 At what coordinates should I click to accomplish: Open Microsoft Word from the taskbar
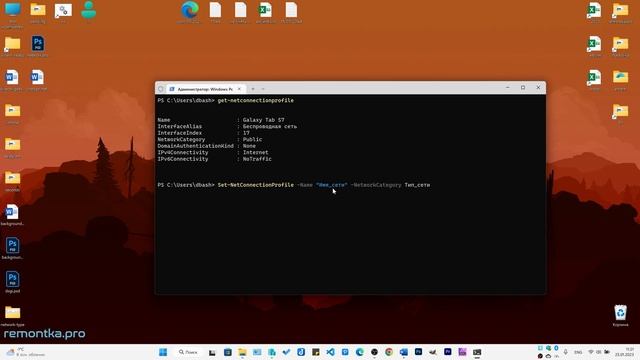(x=404, y=352)
